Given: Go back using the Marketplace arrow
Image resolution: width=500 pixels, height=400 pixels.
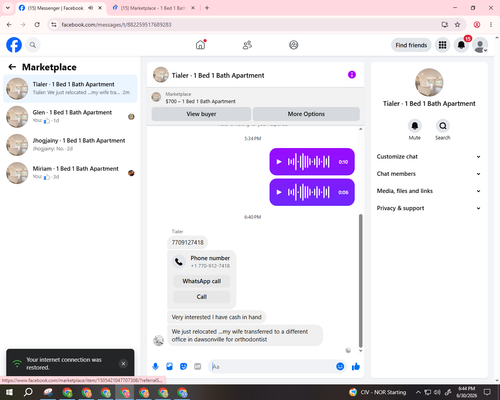Looking at the screenshot, I should (12, 67).
